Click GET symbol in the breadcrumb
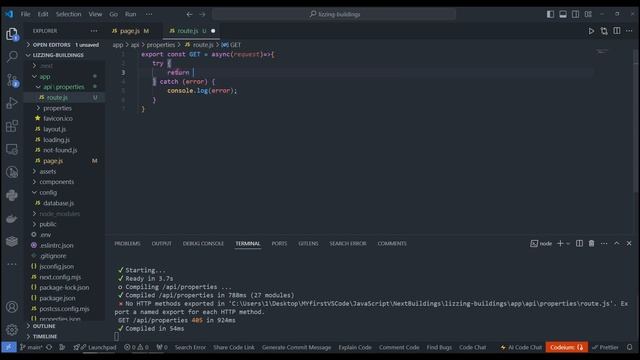 [x=231, y=45]
